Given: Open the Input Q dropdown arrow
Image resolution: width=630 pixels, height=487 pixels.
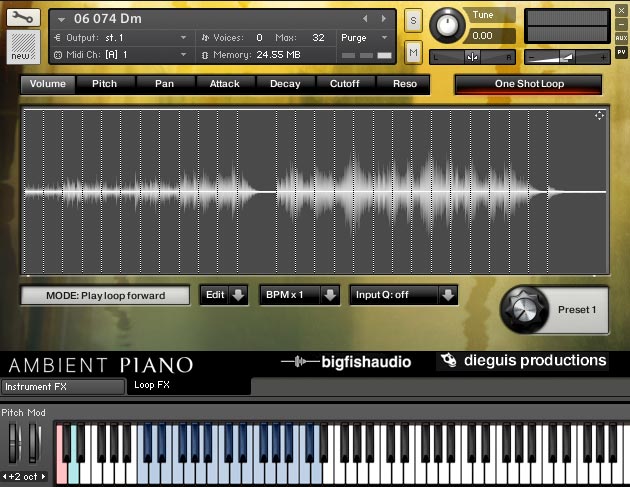Looking at the screenshot, I should (448, 295).
